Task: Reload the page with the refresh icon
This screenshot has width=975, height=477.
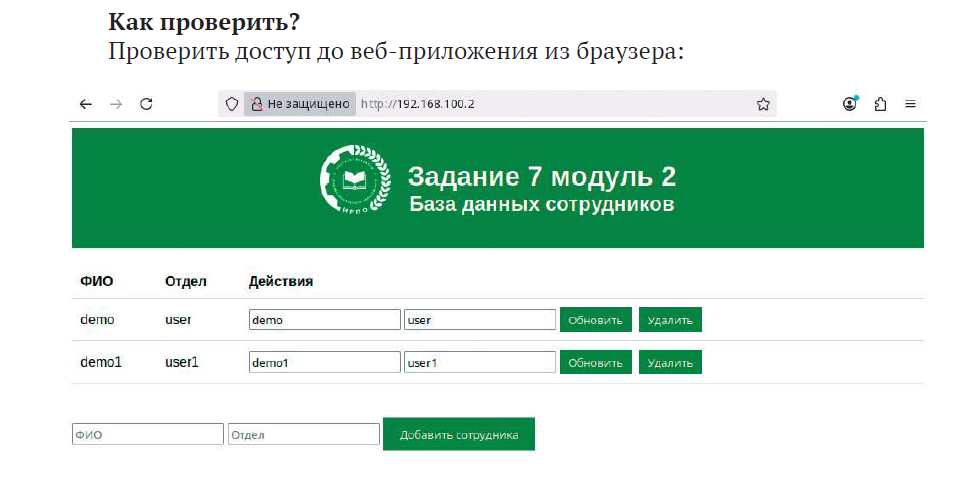Action: coord(146,104)
